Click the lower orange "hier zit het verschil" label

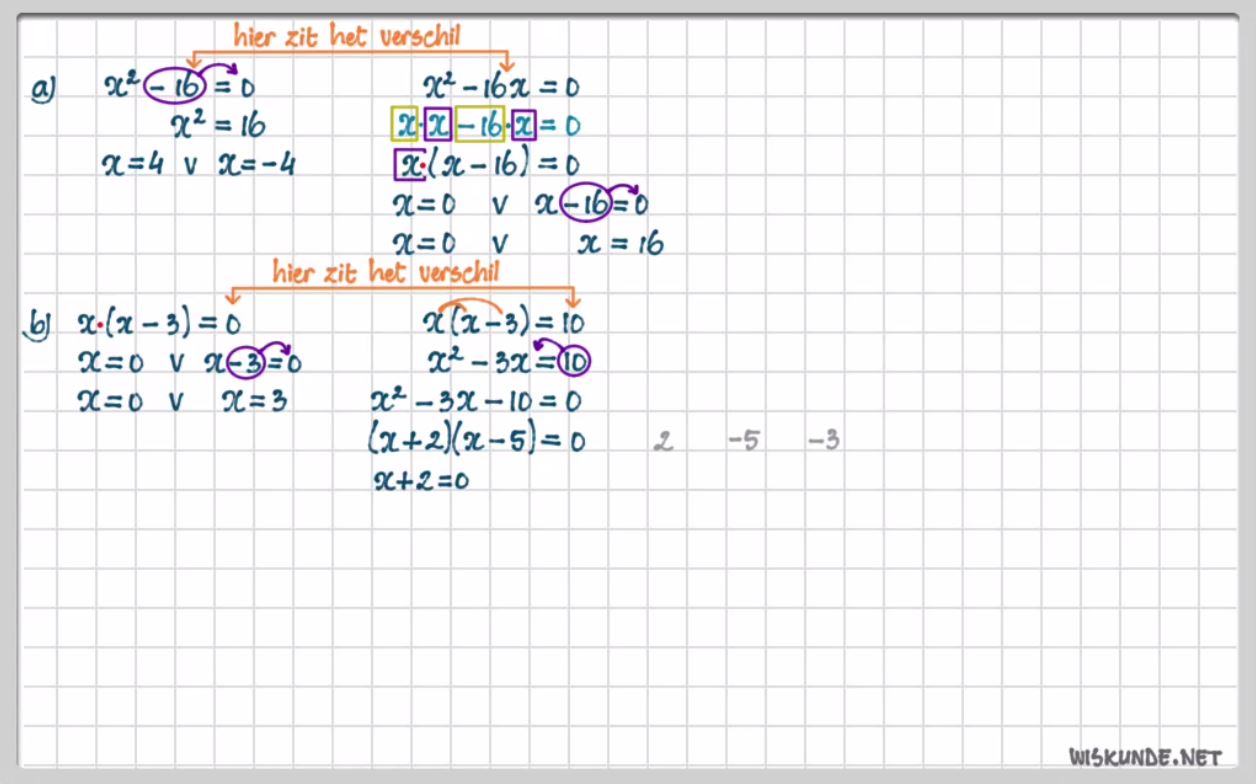pos(386,272)
